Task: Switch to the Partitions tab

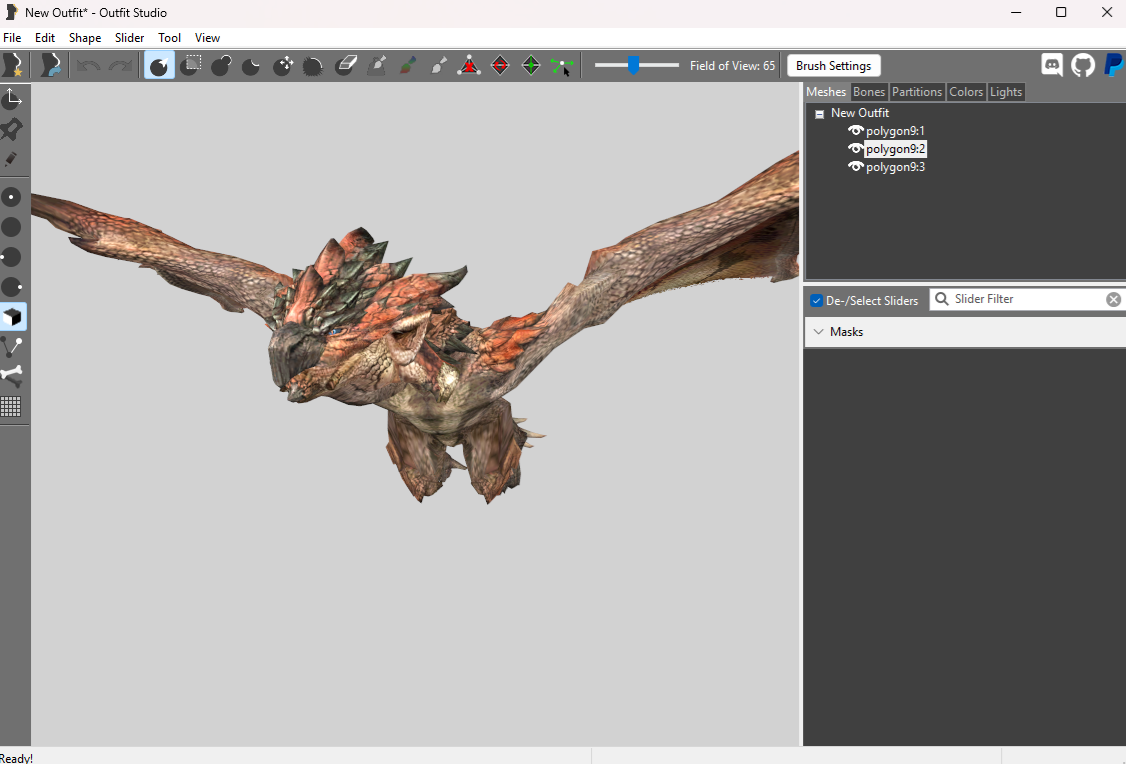Action: (916, 92)
